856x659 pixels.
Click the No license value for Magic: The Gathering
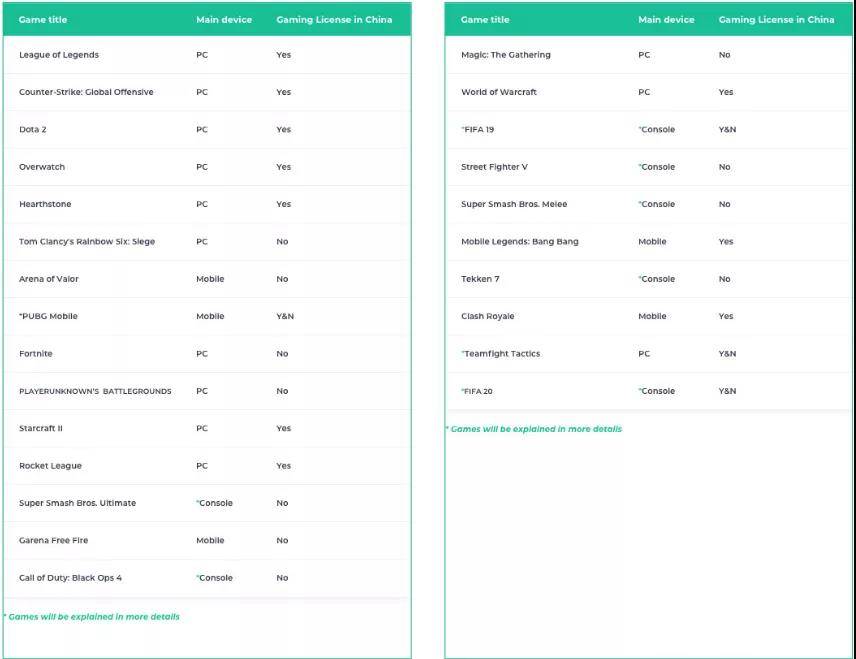(724, 55)
